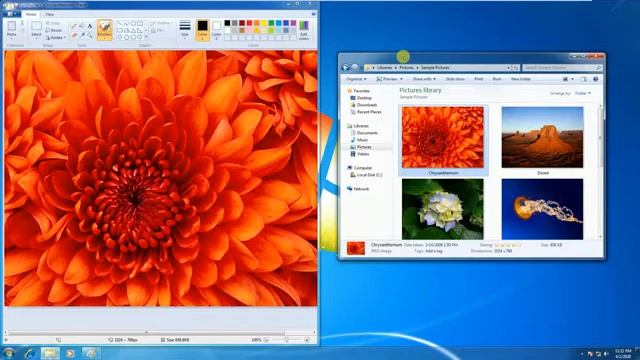
Task: Select Documents under Libraries
Action: click(x=364, y=133)
